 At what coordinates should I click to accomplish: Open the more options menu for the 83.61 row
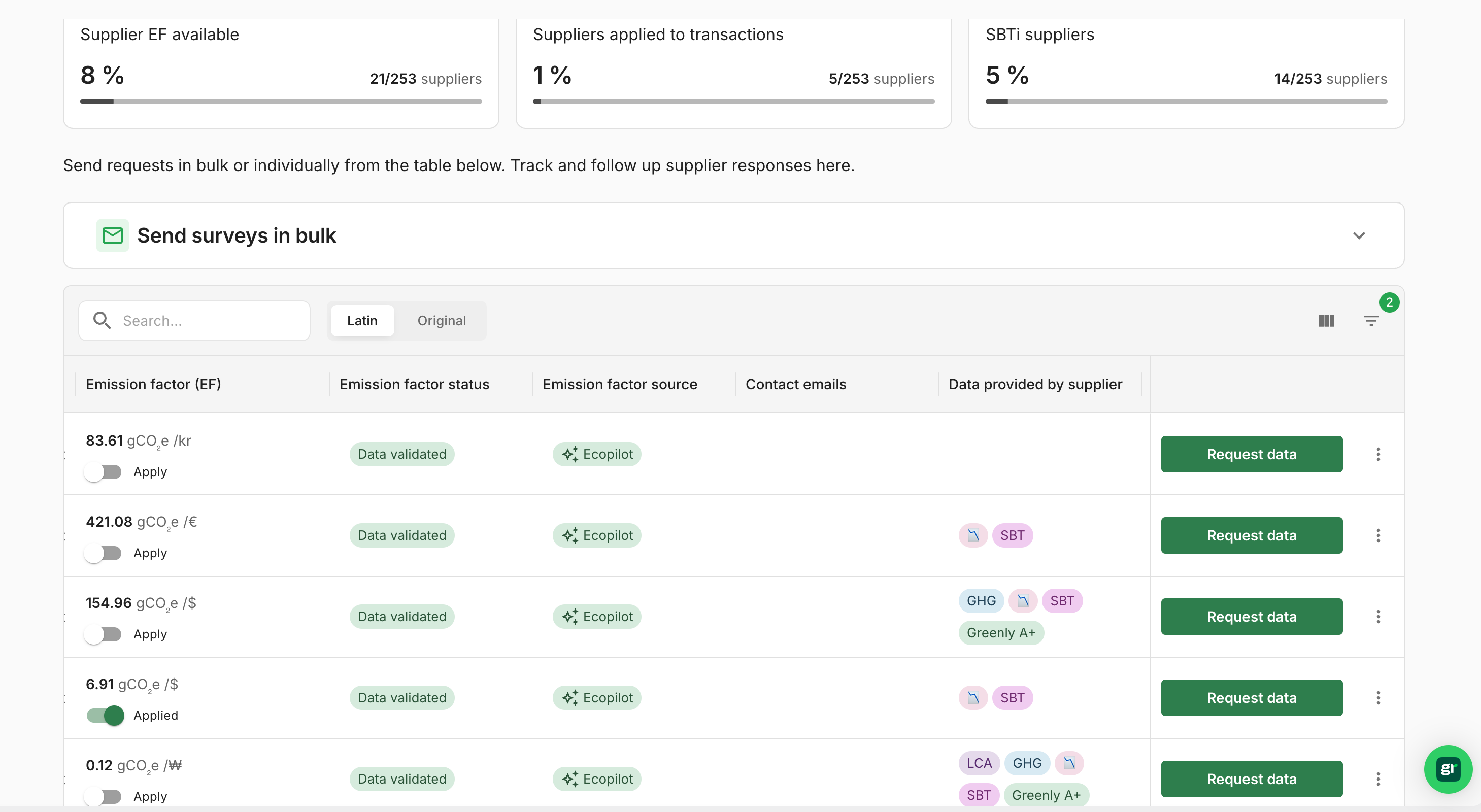tap(1378, 454)
